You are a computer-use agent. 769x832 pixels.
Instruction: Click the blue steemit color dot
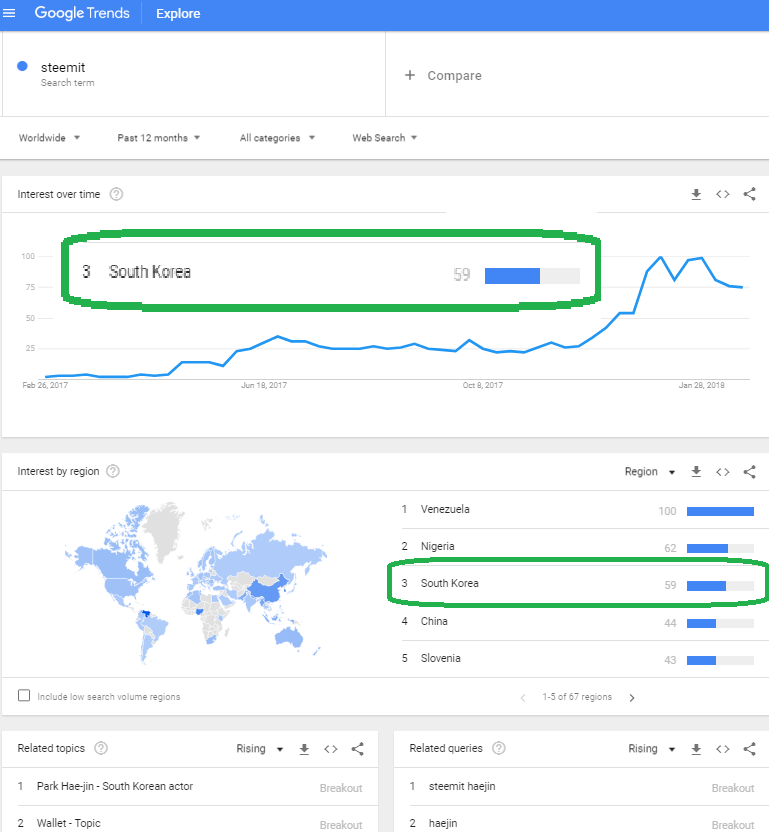pyautogui.click(x=22, y=66)
